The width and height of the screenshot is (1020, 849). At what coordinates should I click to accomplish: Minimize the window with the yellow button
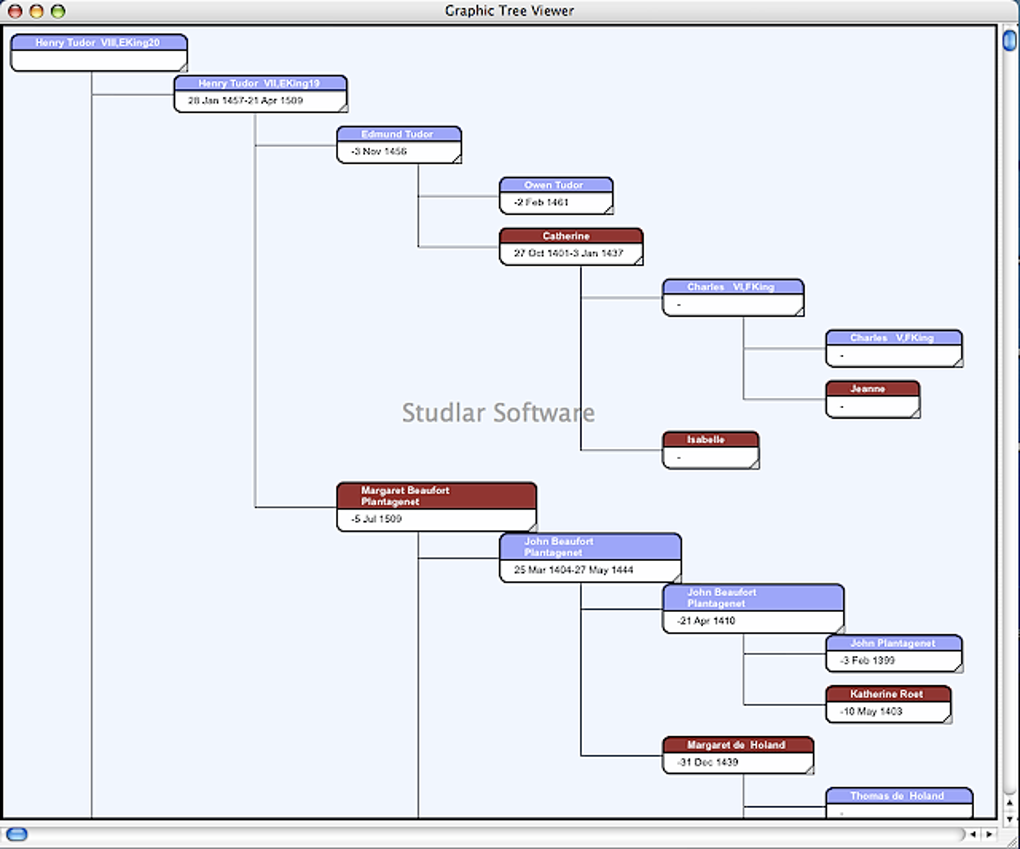[x=36, y=11]
